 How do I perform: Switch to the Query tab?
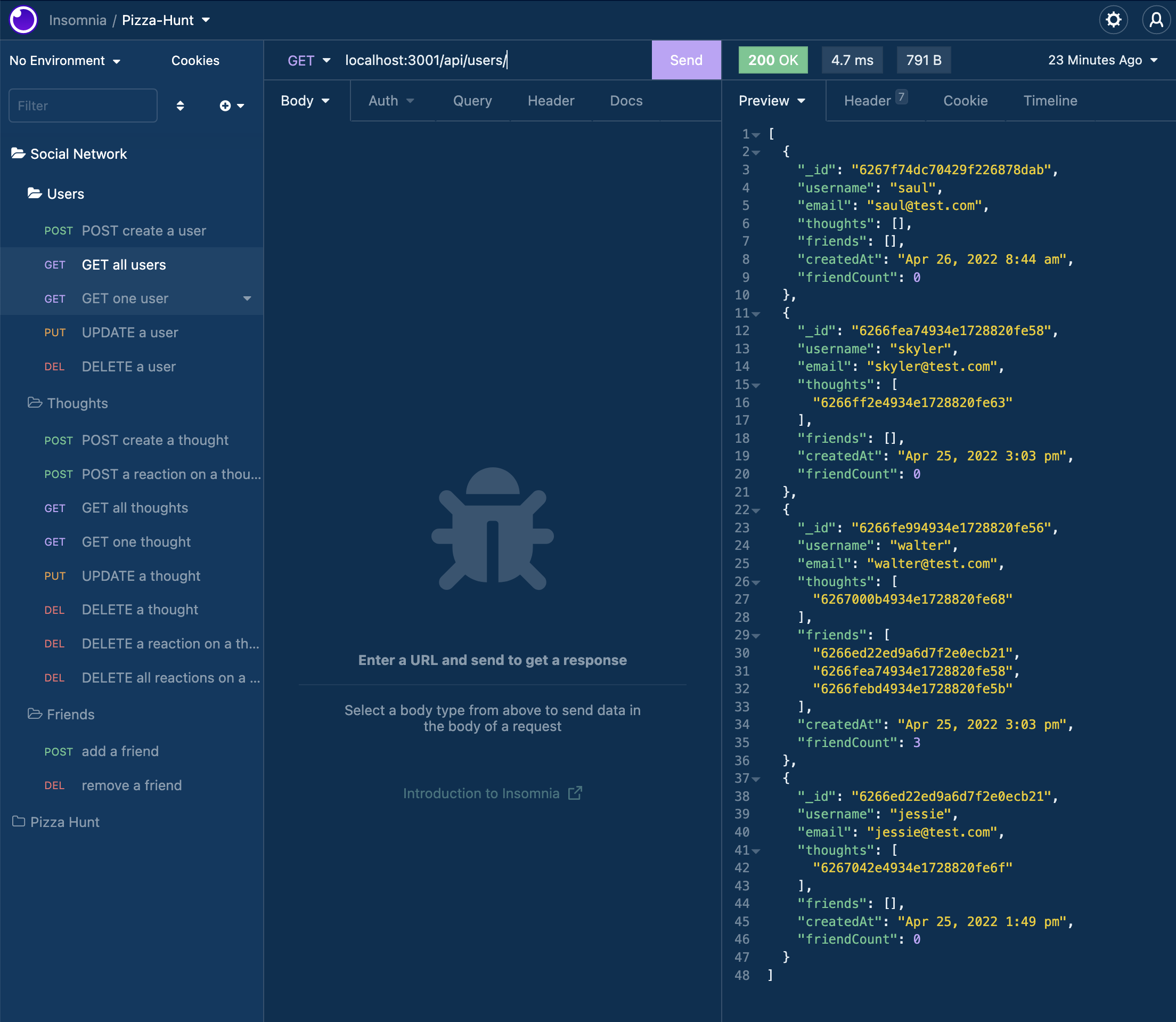(472, 101)
